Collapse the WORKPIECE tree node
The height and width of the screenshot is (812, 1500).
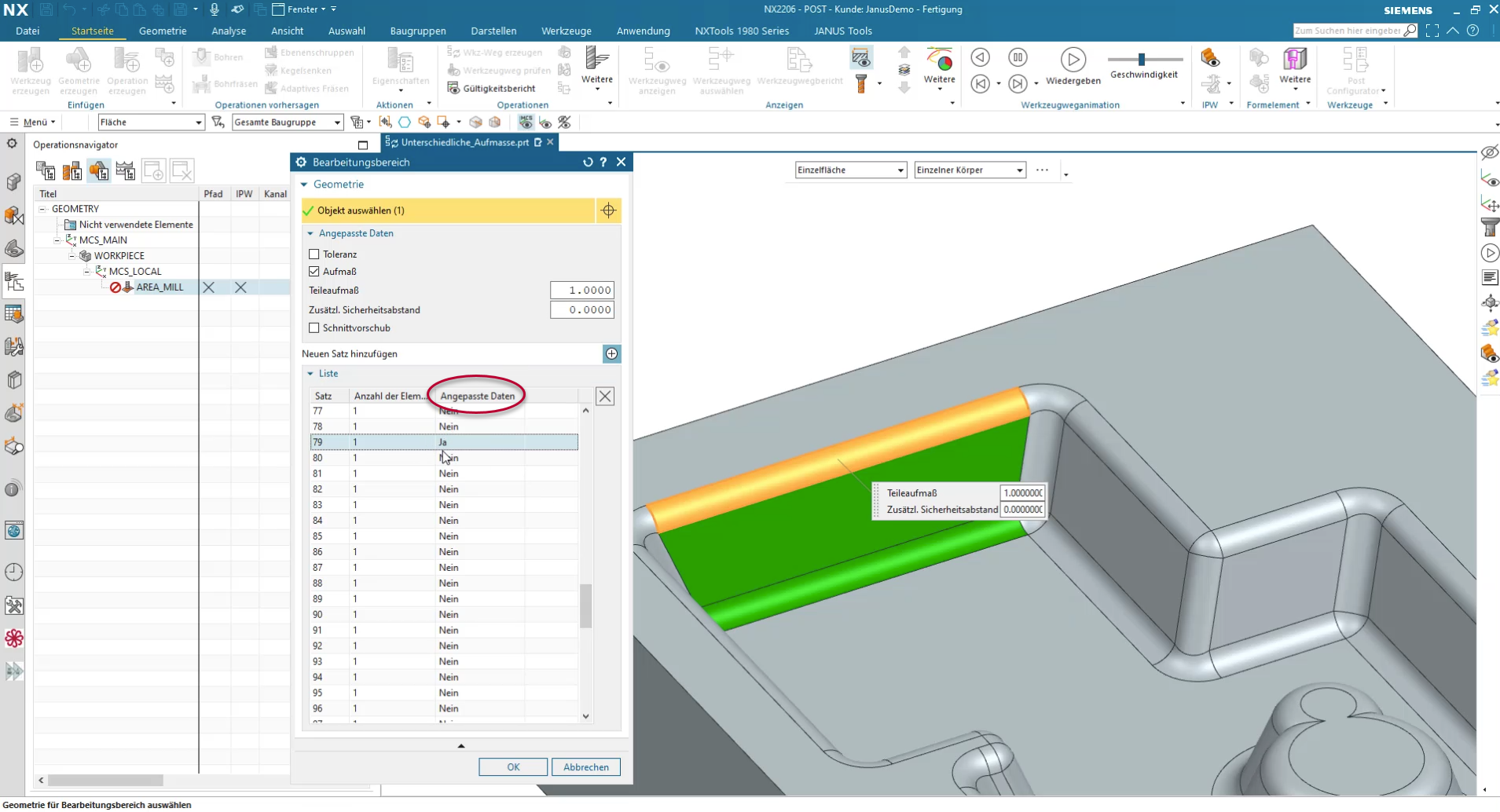72,256
